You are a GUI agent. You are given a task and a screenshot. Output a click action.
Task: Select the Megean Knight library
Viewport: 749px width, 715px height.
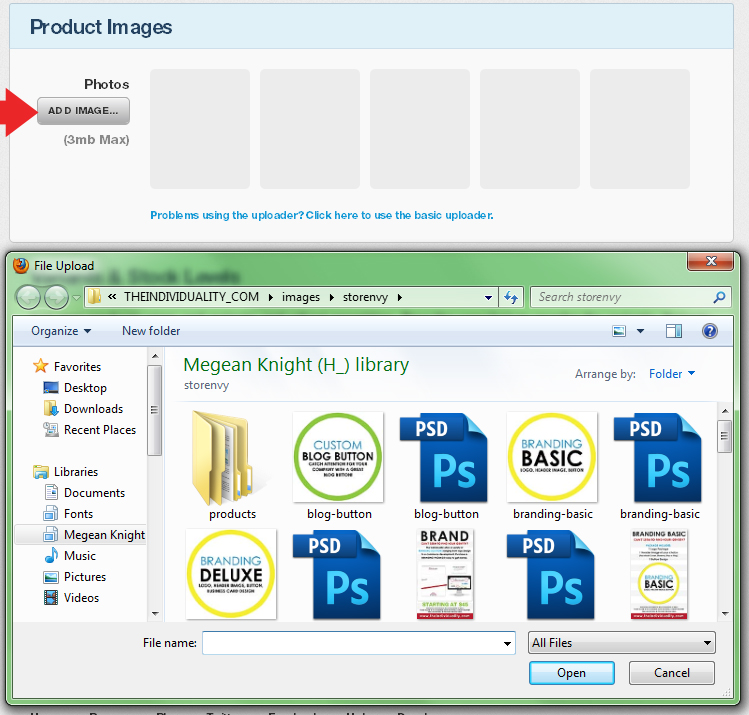tap(80, 535)
